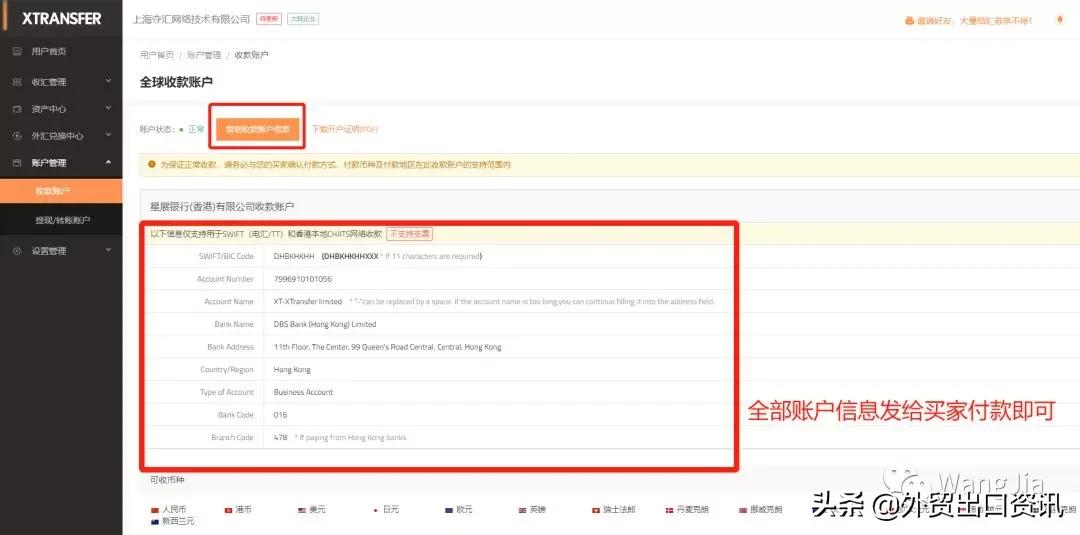Click the Account Number label
Image resolution: width=1080 pixels, height=535 pixels.
click(225, 279)
